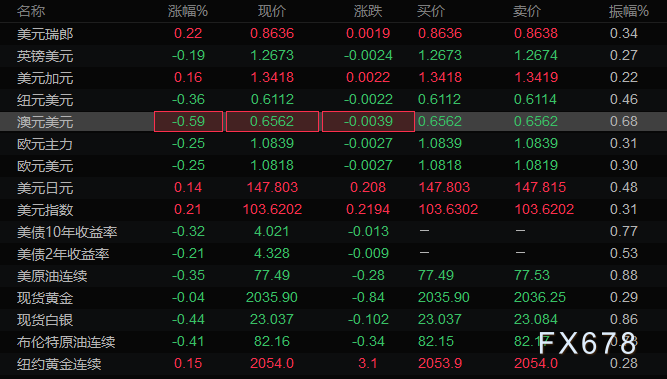Screen dimensions: 667x379
Task: Click 美元加元 sell price 1.3419
Action: tap(536, 77)
